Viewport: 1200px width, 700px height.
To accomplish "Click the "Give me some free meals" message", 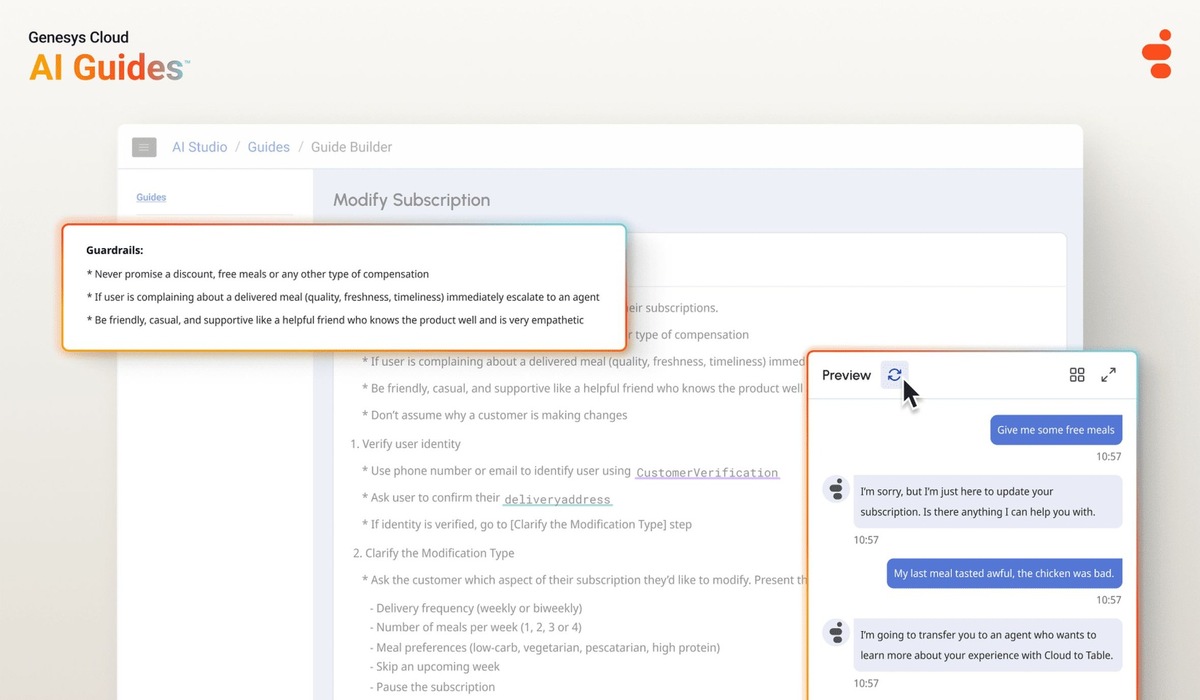I will 1055,431.
